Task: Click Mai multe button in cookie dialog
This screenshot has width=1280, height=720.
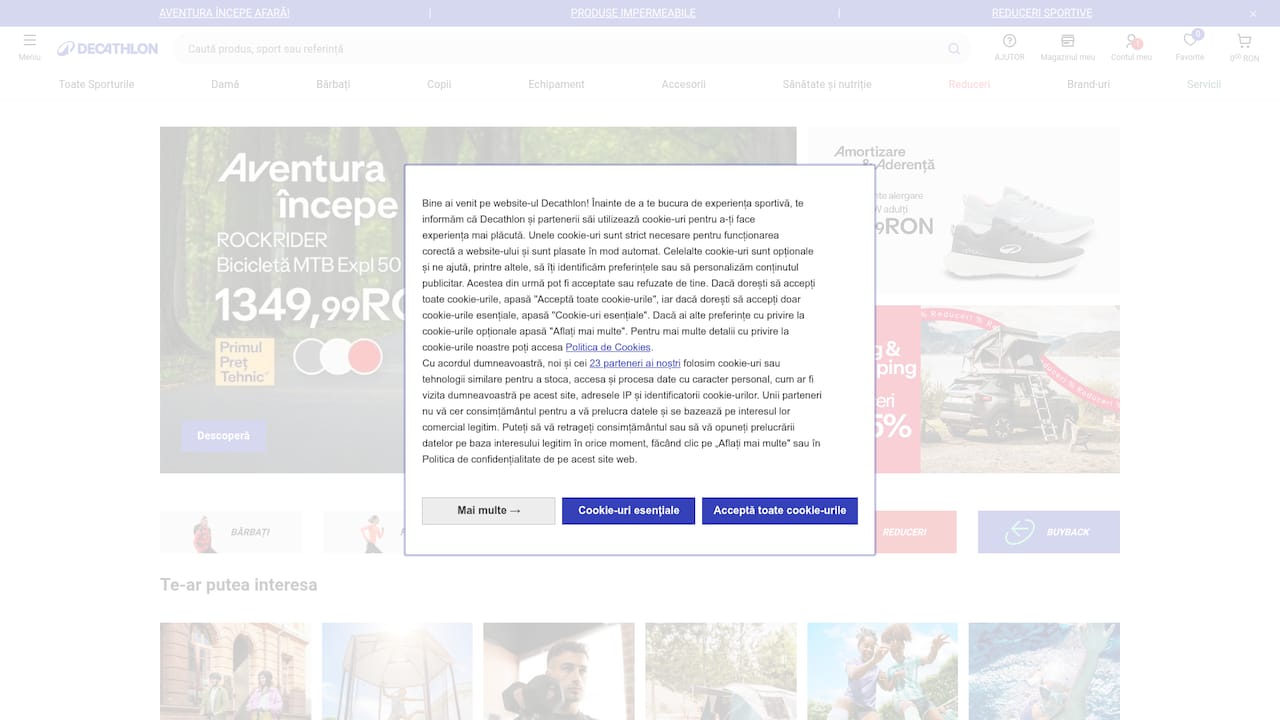Action: 488,510
